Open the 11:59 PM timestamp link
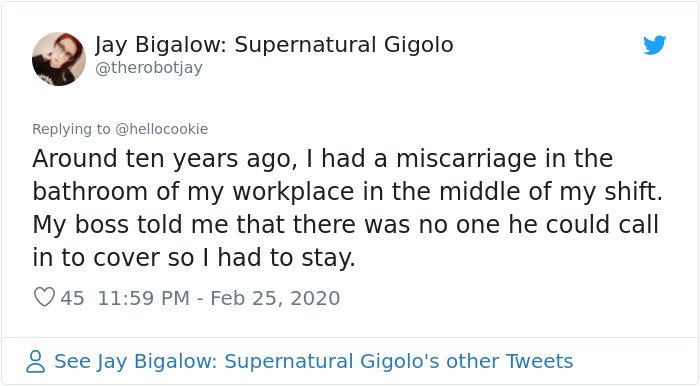The image size is (700, 386). click(144, 298)
